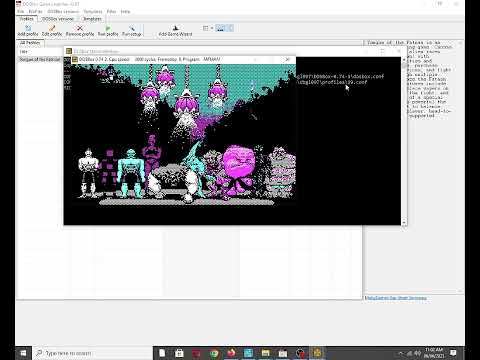Switch to table view icon in toolbar
The height and width of the screenshot is (360, 480).
click(206, 28)
